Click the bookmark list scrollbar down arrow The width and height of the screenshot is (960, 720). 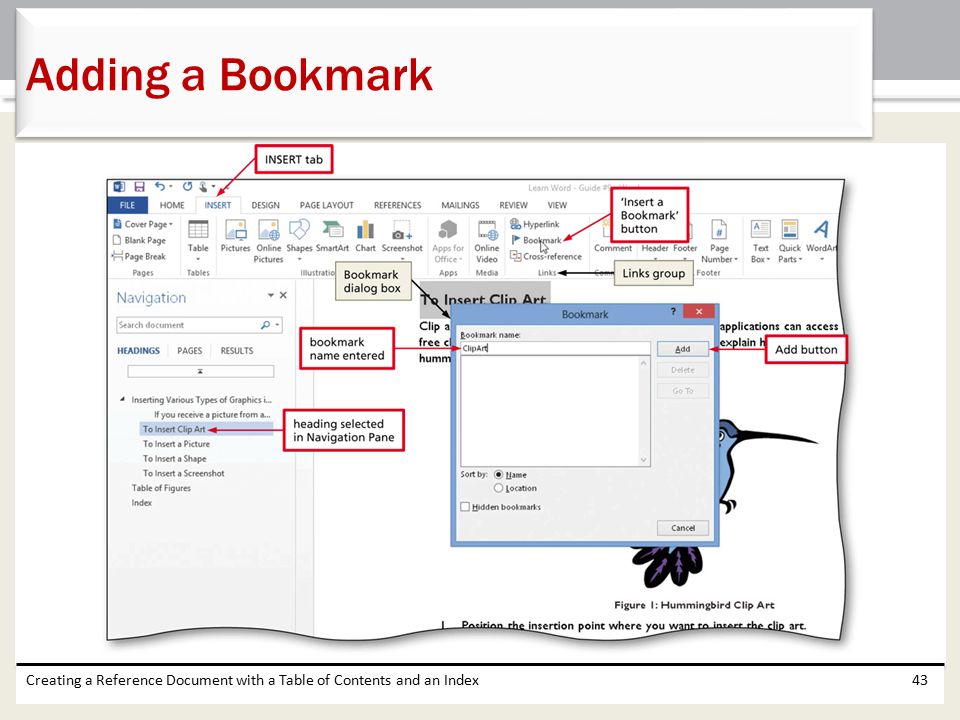tap(643, 460)
